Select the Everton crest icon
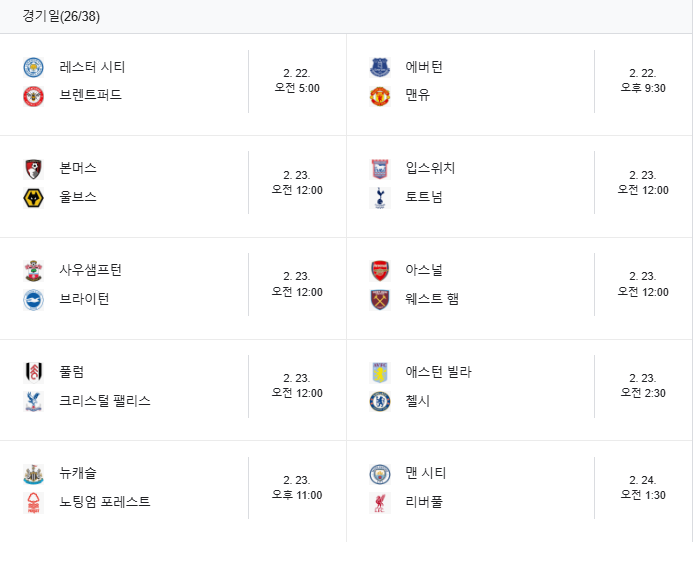The height and width of the screenshot is (572, 698). click(x=380, y=68)
